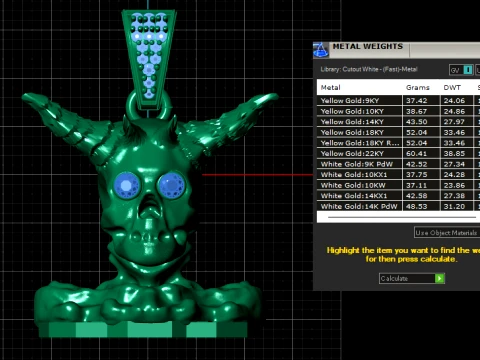Click the 27.38 DWT cell
This screenshot has width=480, height=360.
457,196
